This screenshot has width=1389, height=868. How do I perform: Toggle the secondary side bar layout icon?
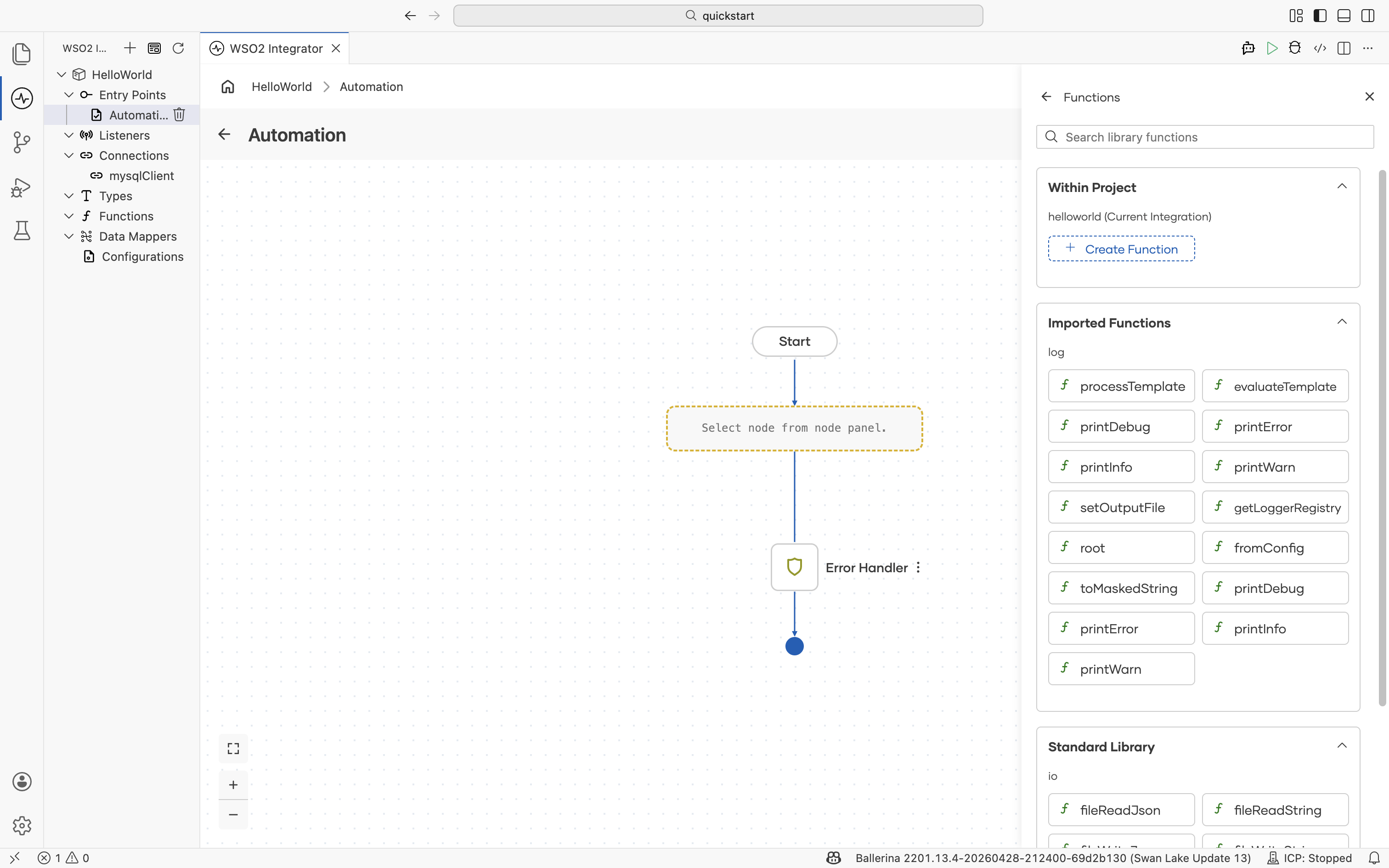1368,16
